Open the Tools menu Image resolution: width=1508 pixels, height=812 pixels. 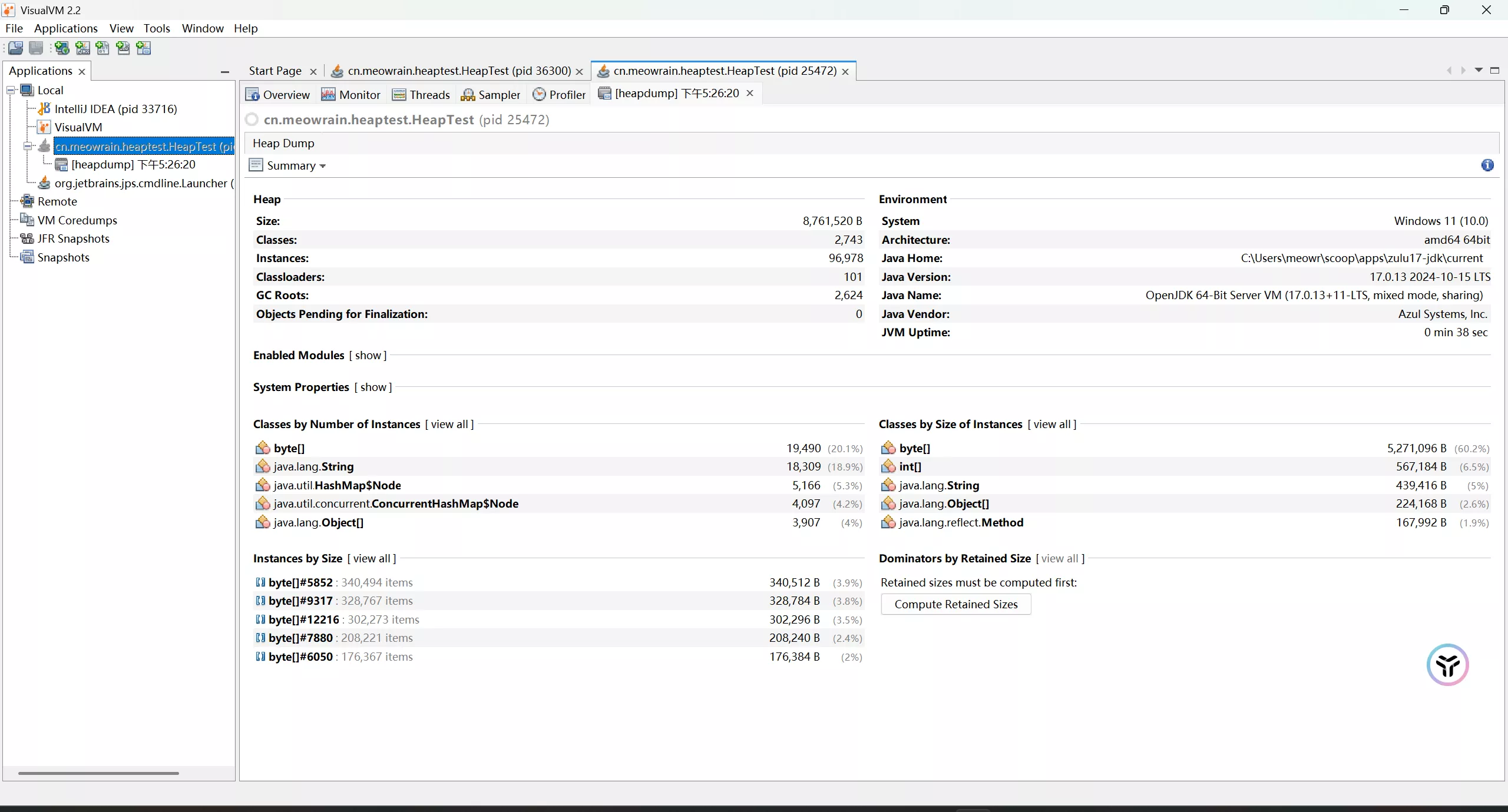point(156,28)
